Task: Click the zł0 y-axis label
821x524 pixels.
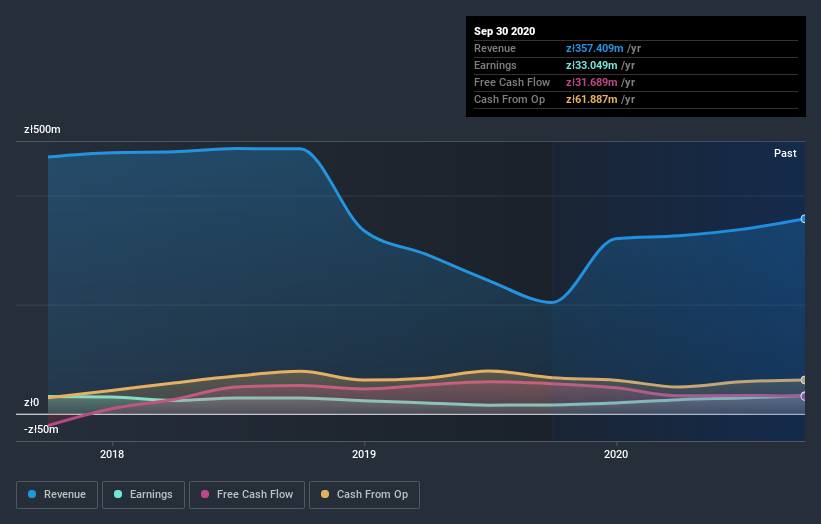Action: tap(31, 403)
